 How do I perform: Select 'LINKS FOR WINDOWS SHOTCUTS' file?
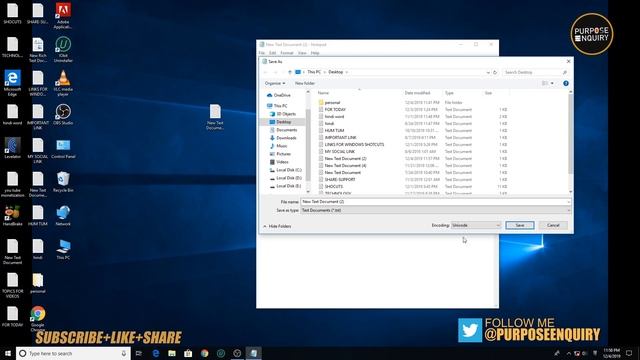354,144
